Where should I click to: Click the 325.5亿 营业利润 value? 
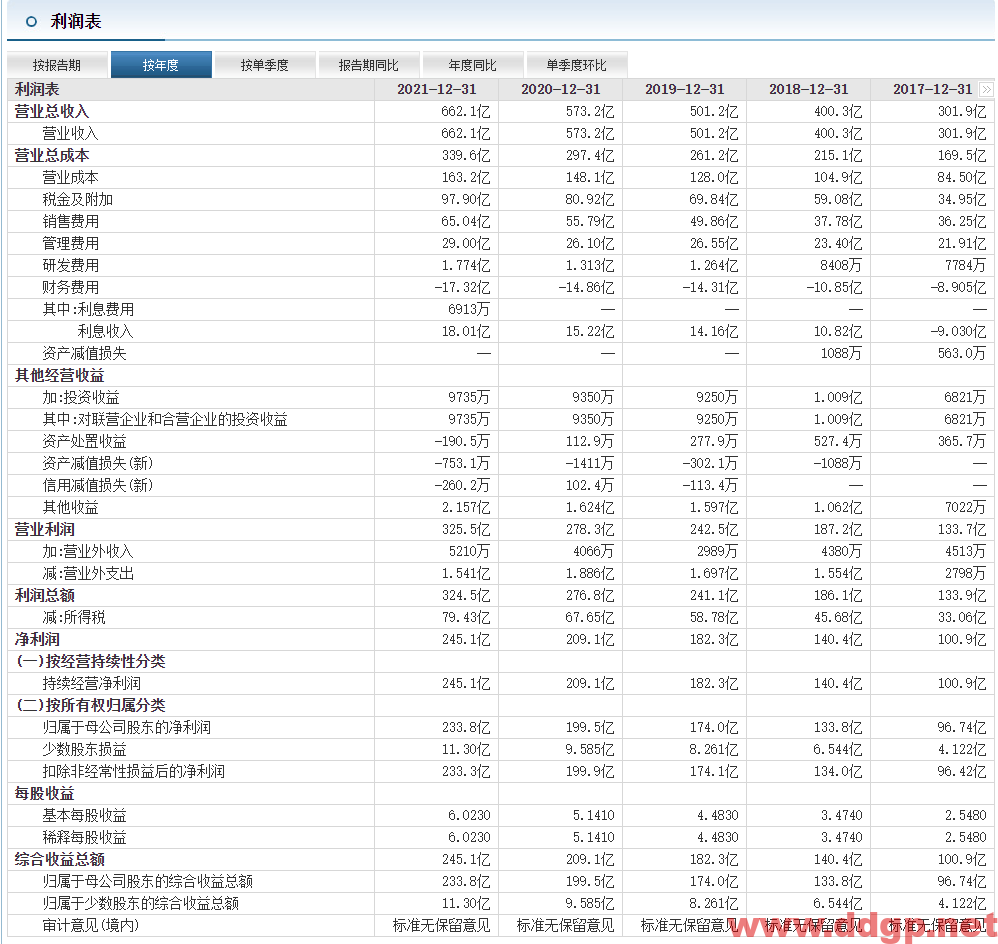coord(466,530)
